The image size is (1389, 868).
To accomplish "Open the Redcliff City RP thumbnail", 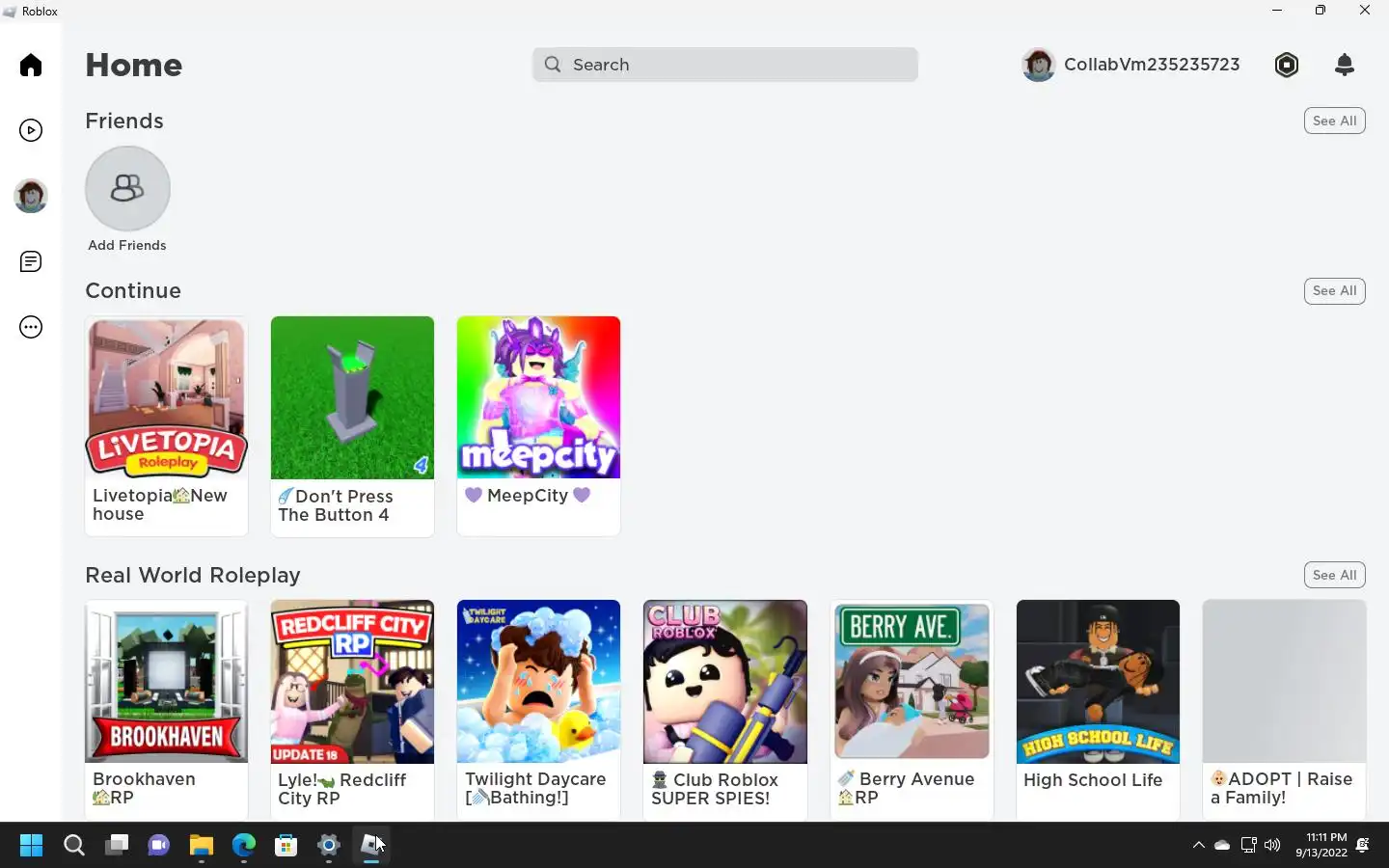I will click(352, 681).
